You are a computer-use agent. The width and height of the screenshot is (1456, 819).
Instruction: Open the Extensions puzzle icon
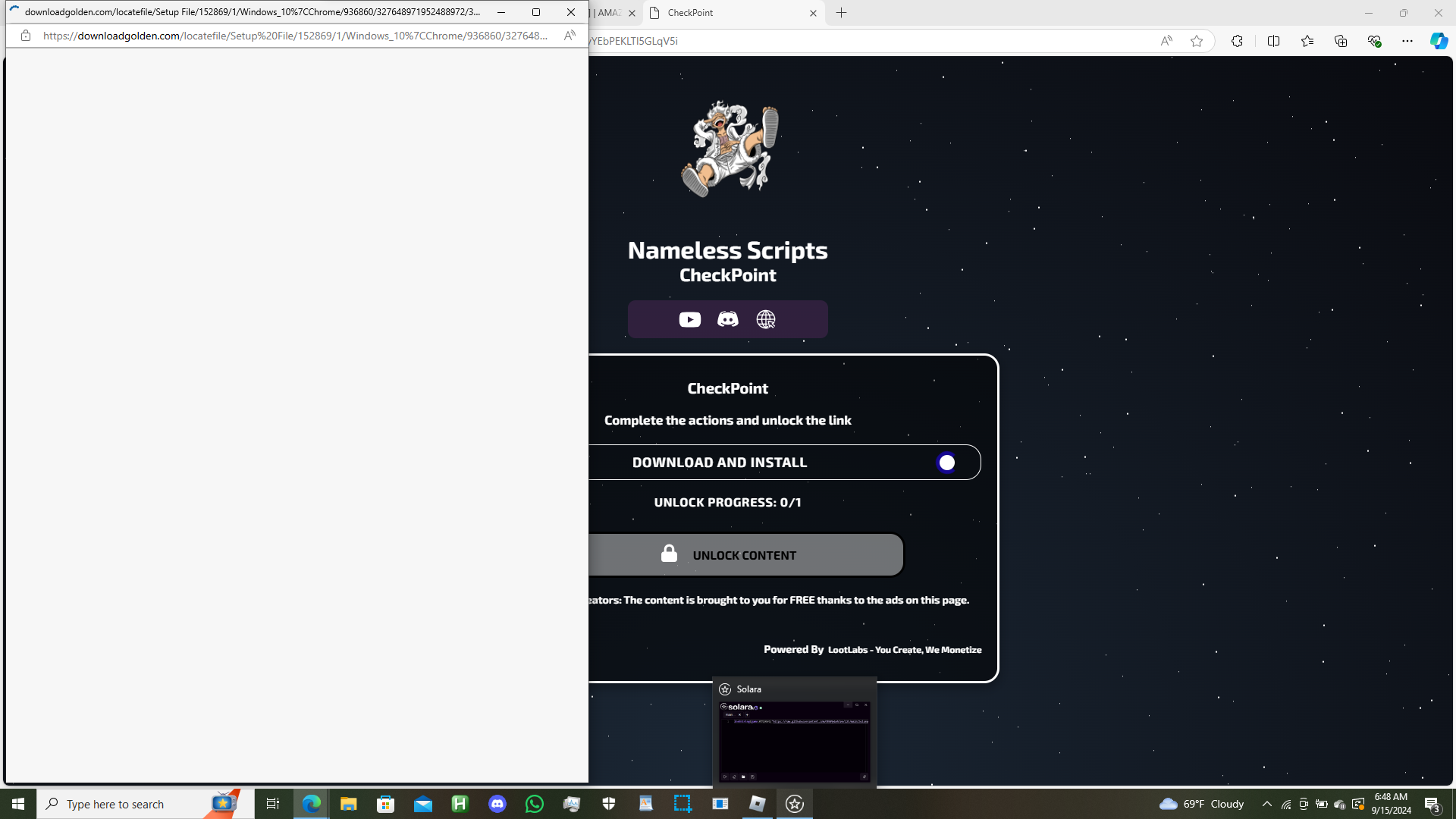pyautogui.click(x=1237, y=41)
